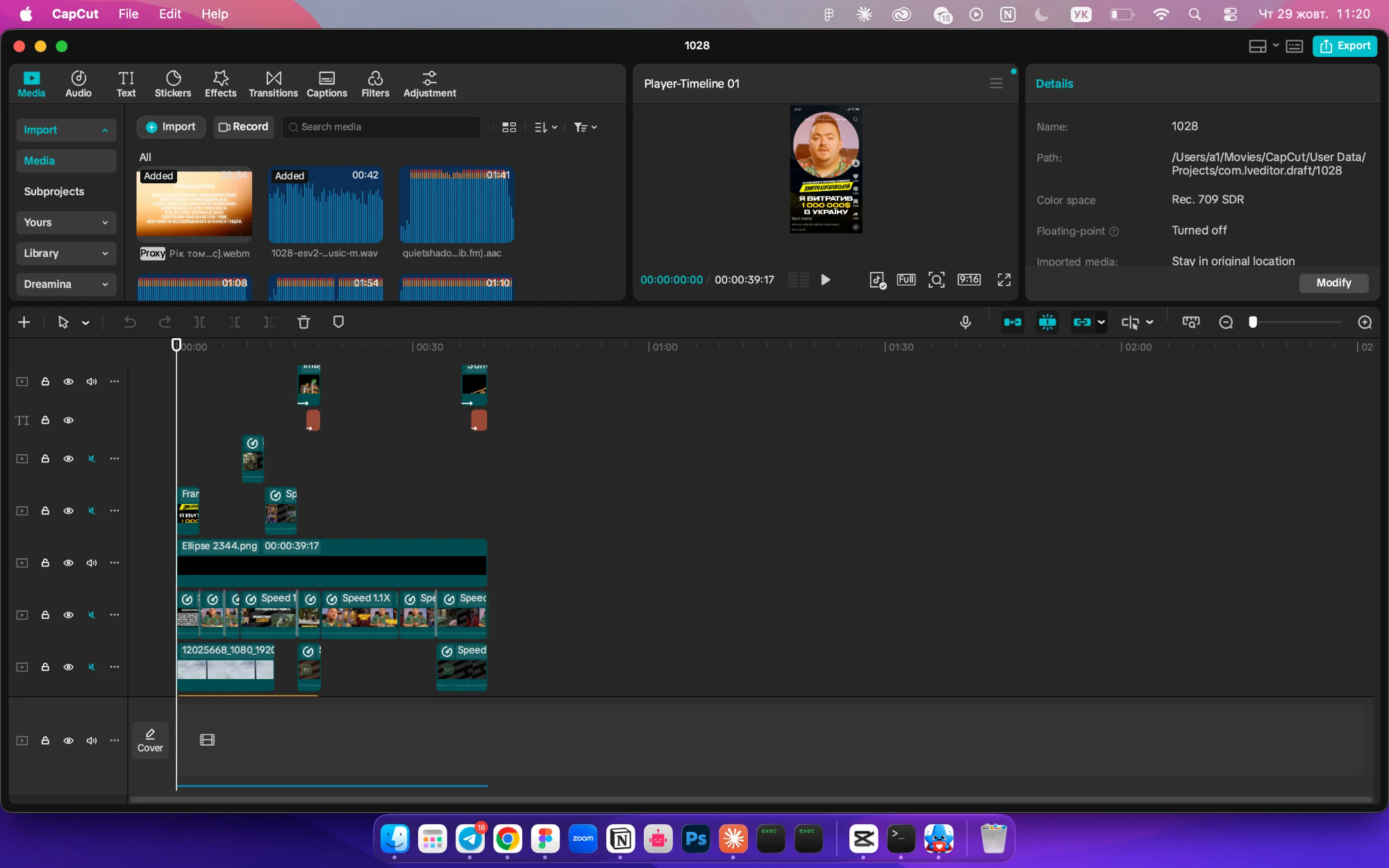Switch to the Audio tab
Screen dimensions: 1389x868
[78, 84]
